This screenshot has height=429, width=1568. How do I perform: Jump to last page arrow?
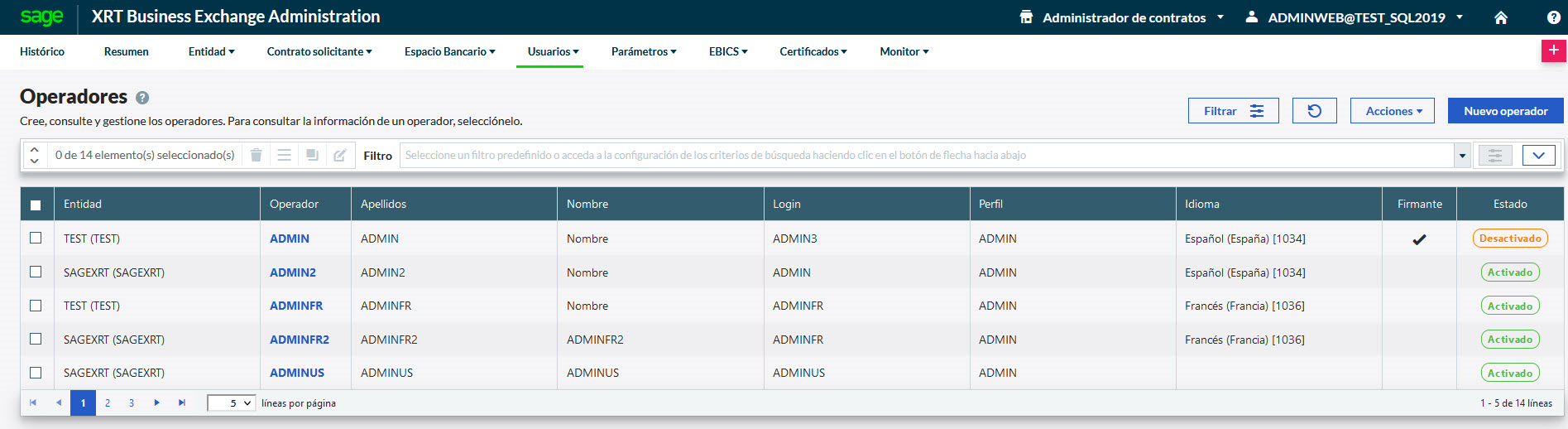(x=182, y=403)
